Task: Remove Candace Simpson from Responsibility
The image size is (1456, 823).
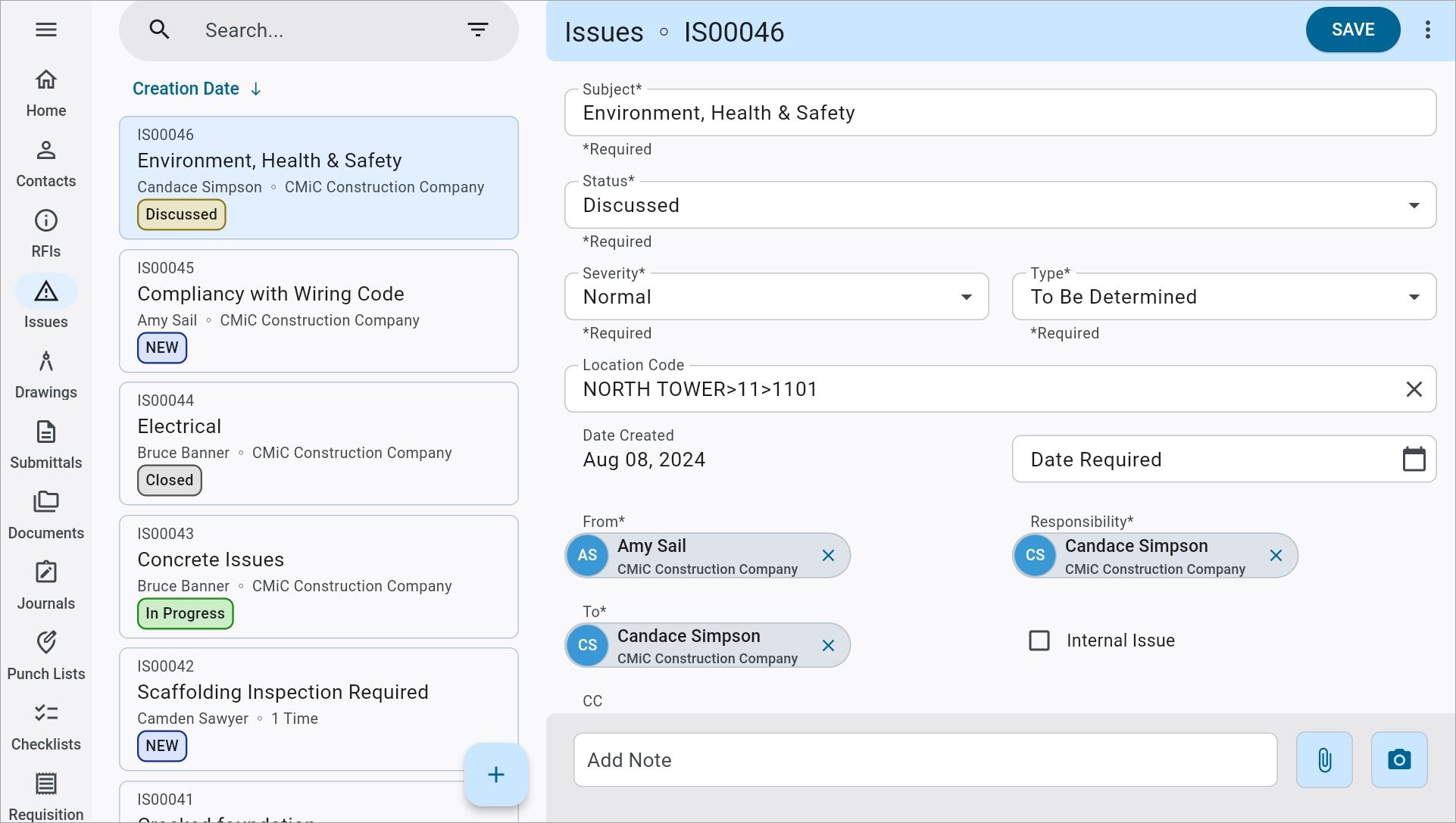Action: point(1276,555)
